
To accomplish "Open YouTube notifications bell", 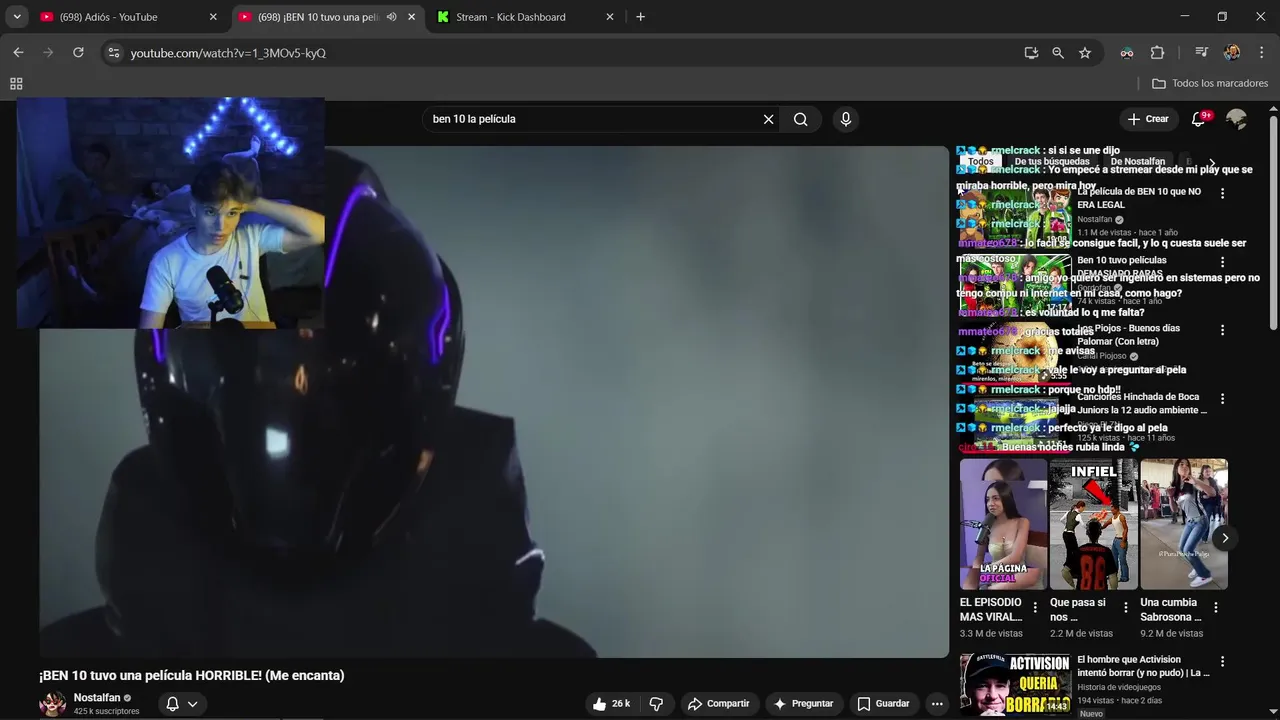I will point(1198,119).
